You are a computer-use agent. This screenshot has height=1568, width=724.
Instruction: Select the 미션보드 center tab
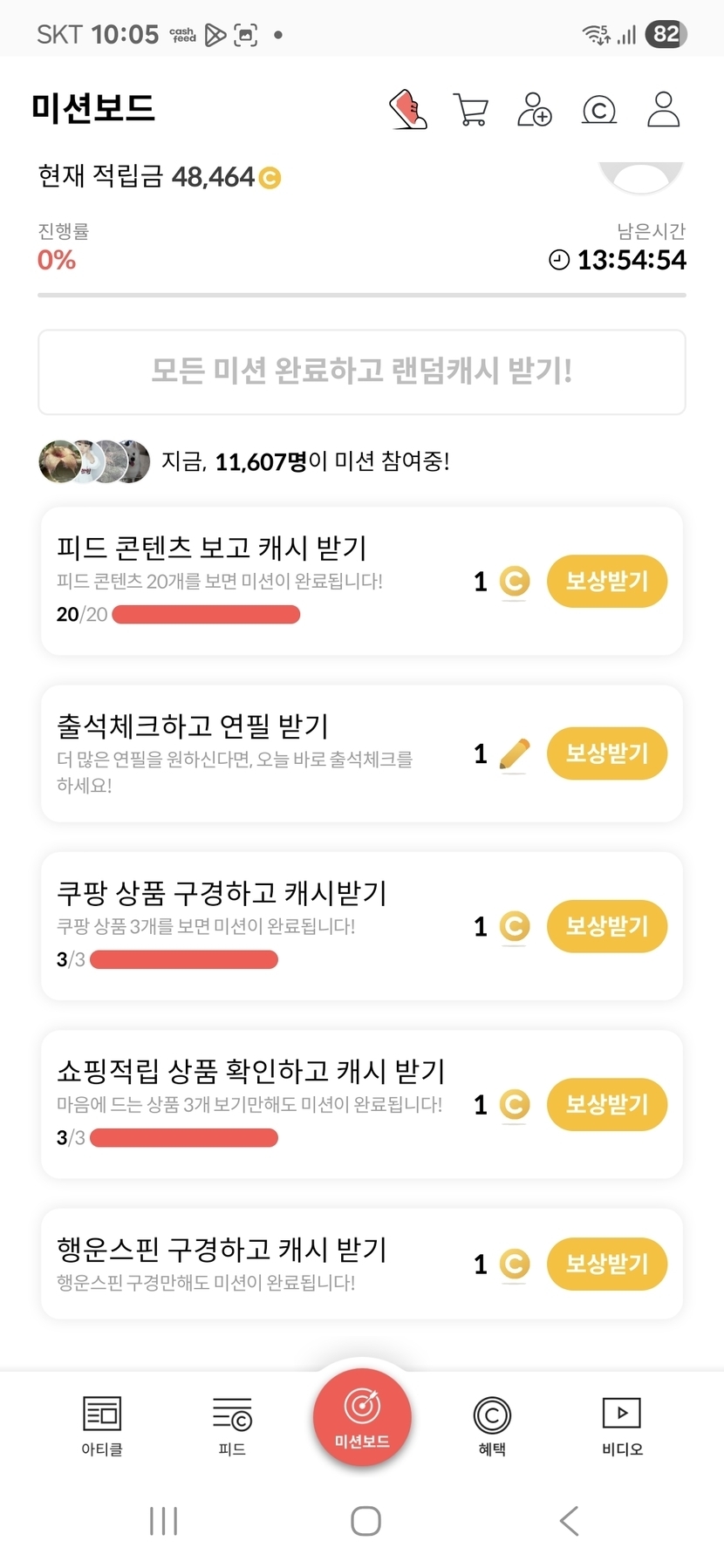point(362,1419)
